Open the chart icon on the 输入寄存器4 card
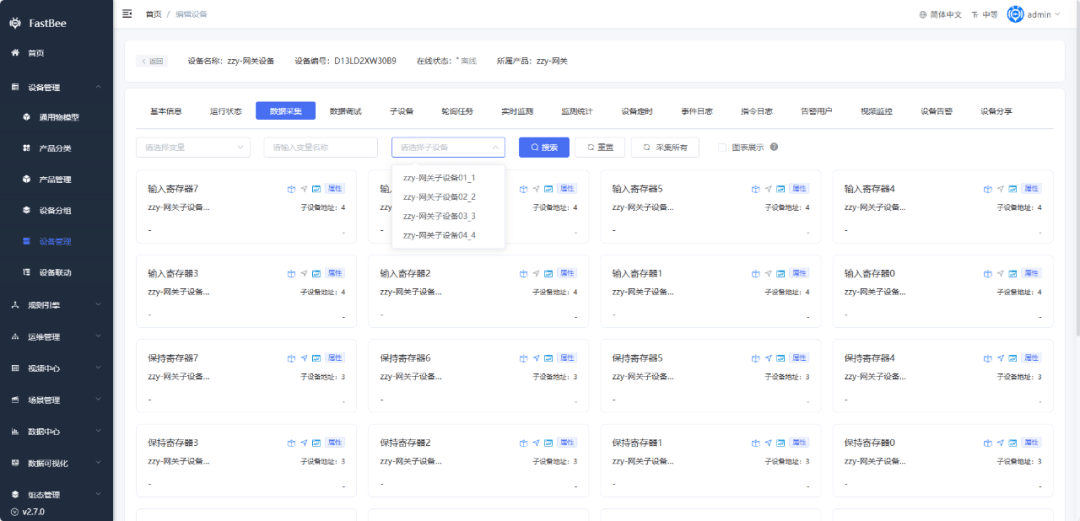 pyautogui.click(x=1013, y=189)
